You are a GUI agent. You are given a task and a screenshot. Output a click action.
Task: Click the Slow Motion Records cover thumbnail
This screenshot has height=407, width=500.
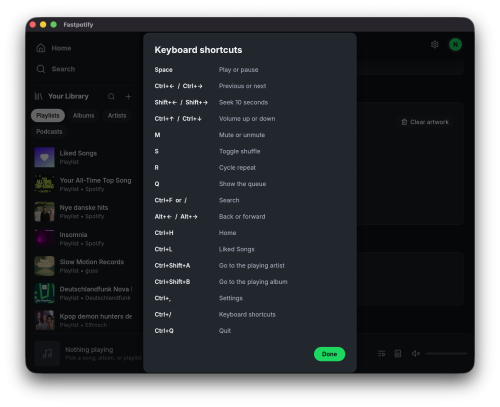pyautogui.click(x=44, y=266)
